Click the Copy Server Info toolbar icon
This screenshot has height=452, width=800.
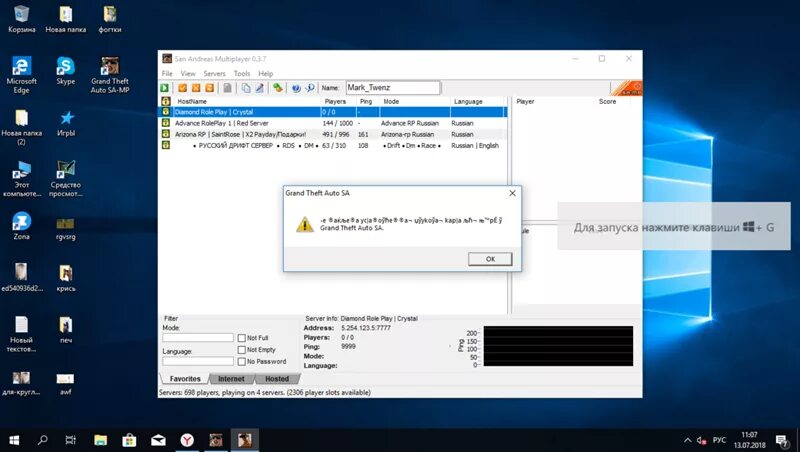tap(246, 88)
